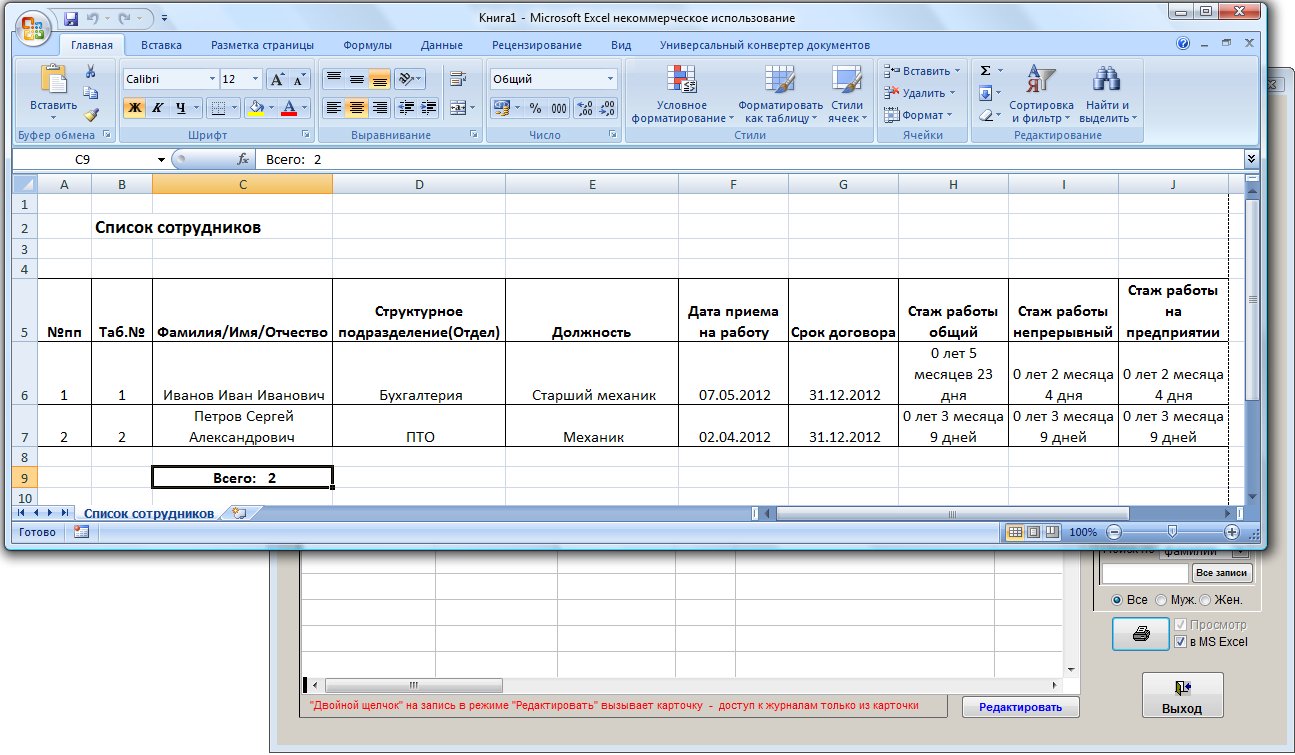Click the percent style icon

[x=535, y=108]
